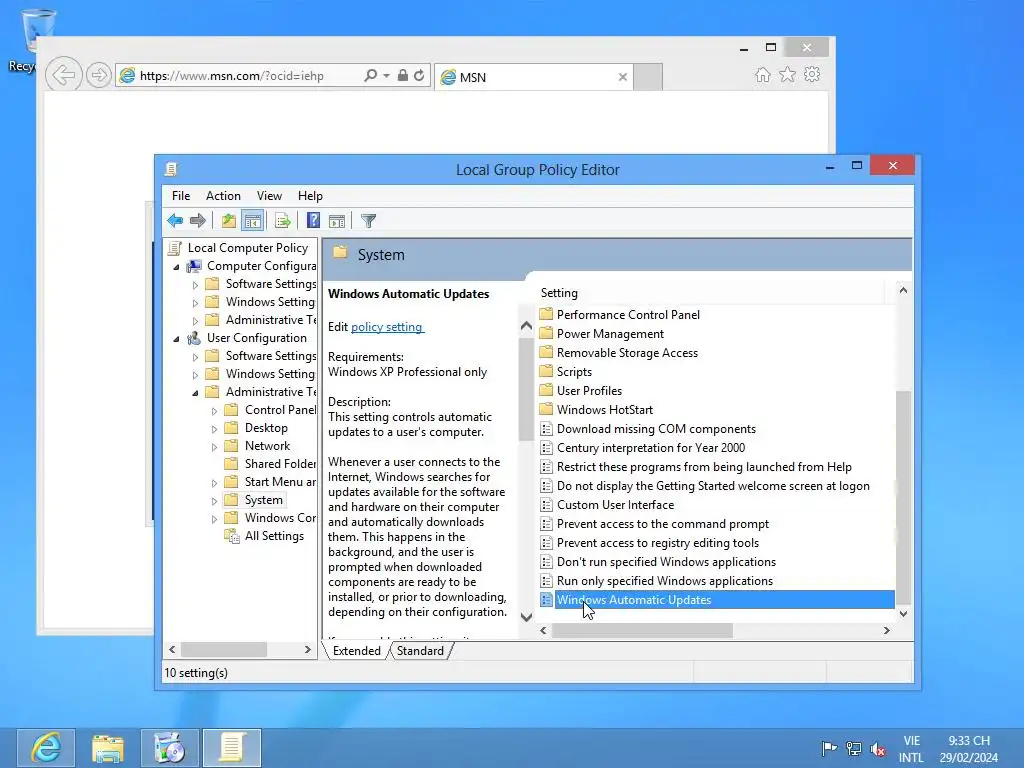Click the Forward arrow in Policy Editor toolbar
The image size is (1024, 768).
[x=197, y=221]
